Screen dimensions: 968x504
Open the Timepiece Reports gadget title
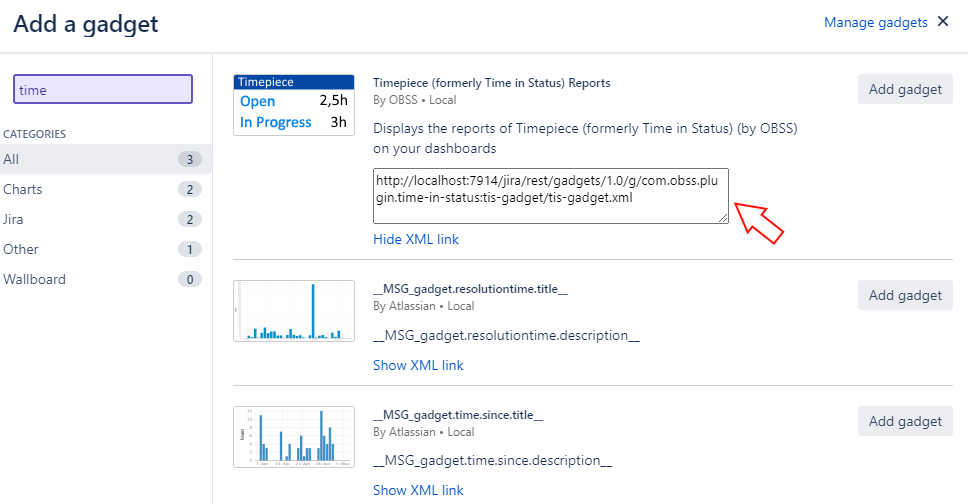click(x=491, y=83)
